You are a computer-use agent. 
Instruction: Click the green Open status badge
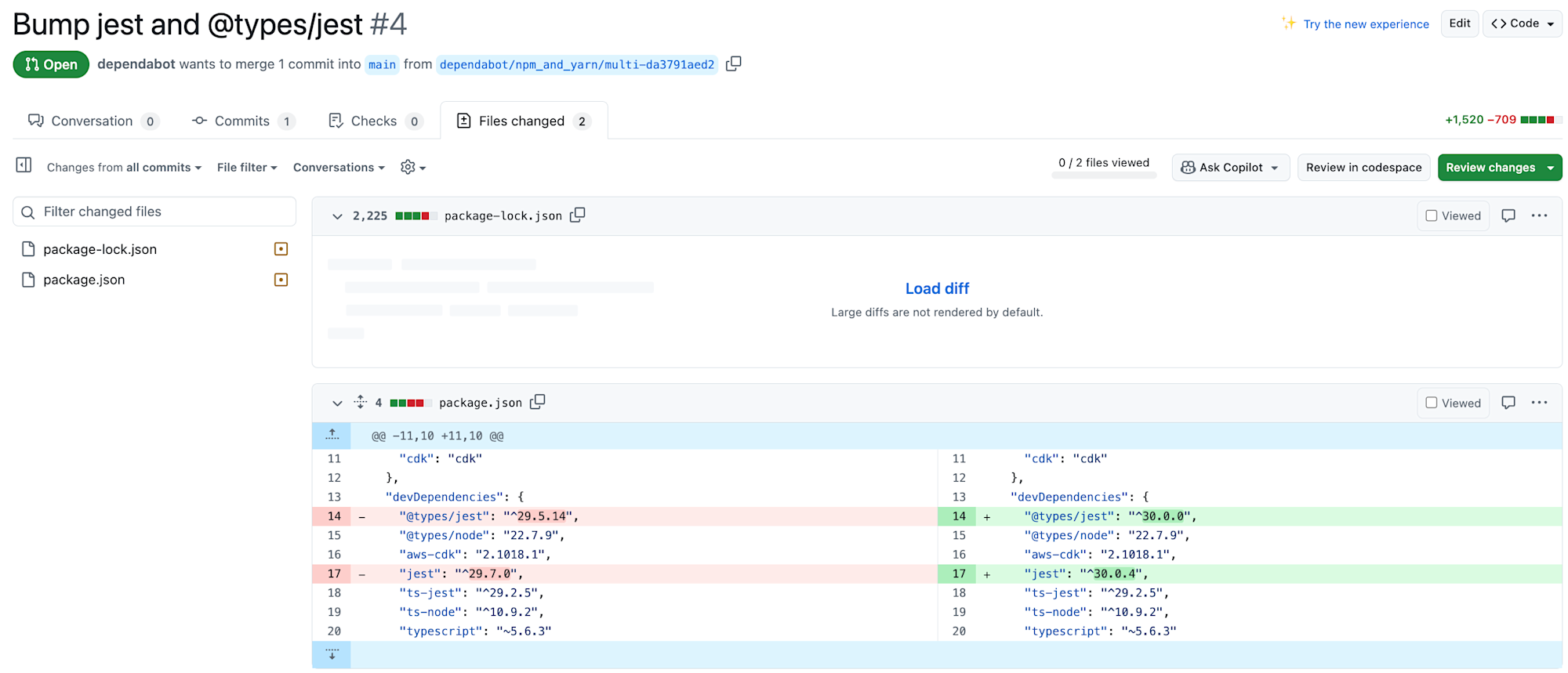click(x=51, y=64)
